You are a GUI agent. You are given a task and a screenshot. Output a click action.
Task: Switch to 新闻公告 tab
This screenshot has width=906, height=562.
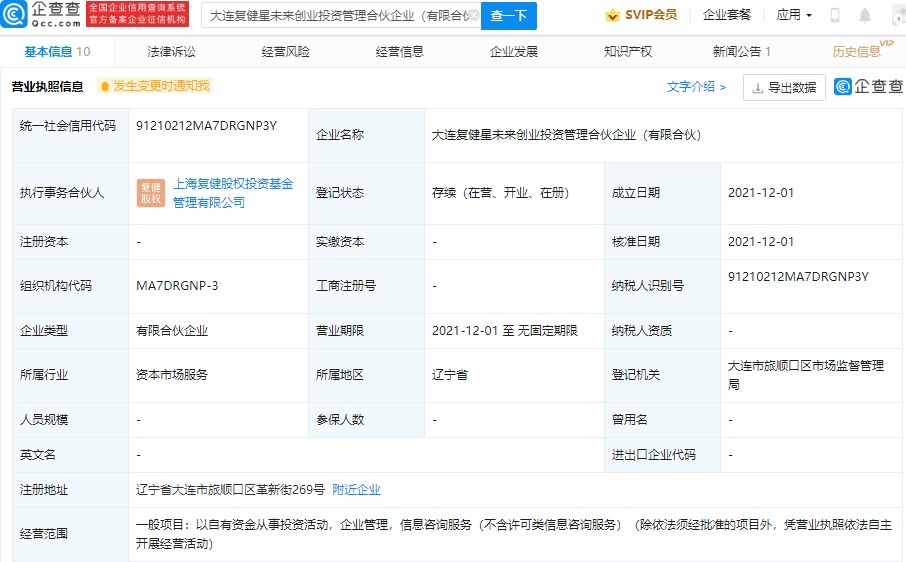point(742,51)
